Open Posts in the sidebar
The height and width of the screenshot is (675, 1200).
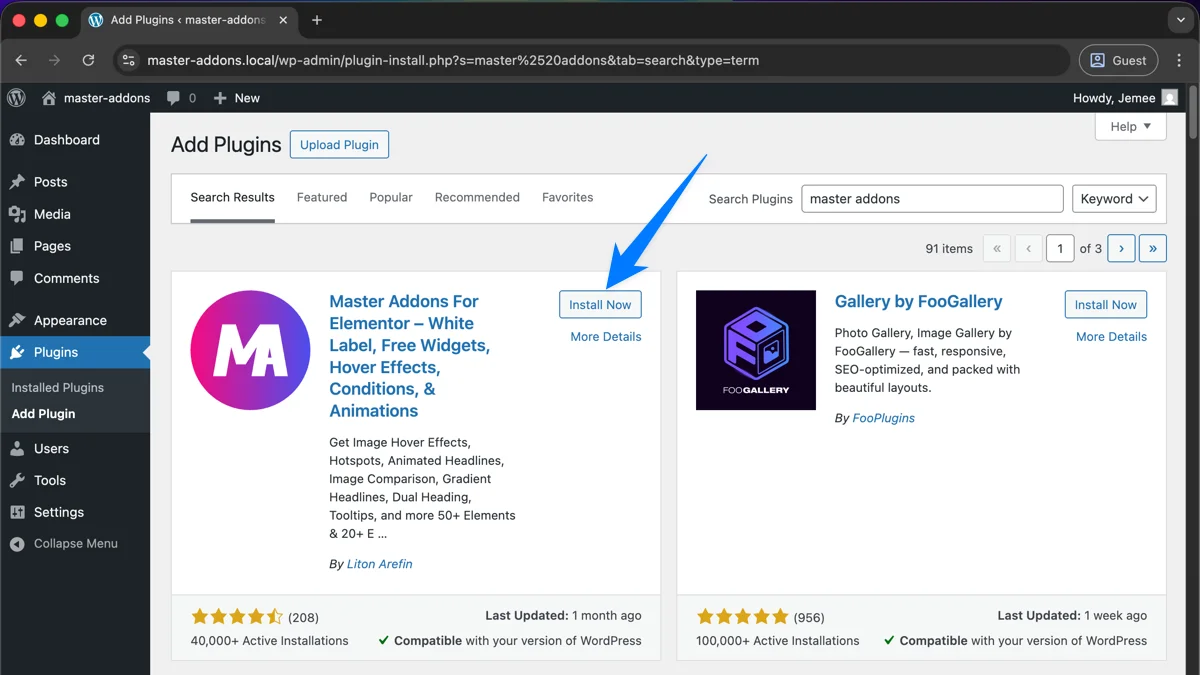click(x=75, y=182)
